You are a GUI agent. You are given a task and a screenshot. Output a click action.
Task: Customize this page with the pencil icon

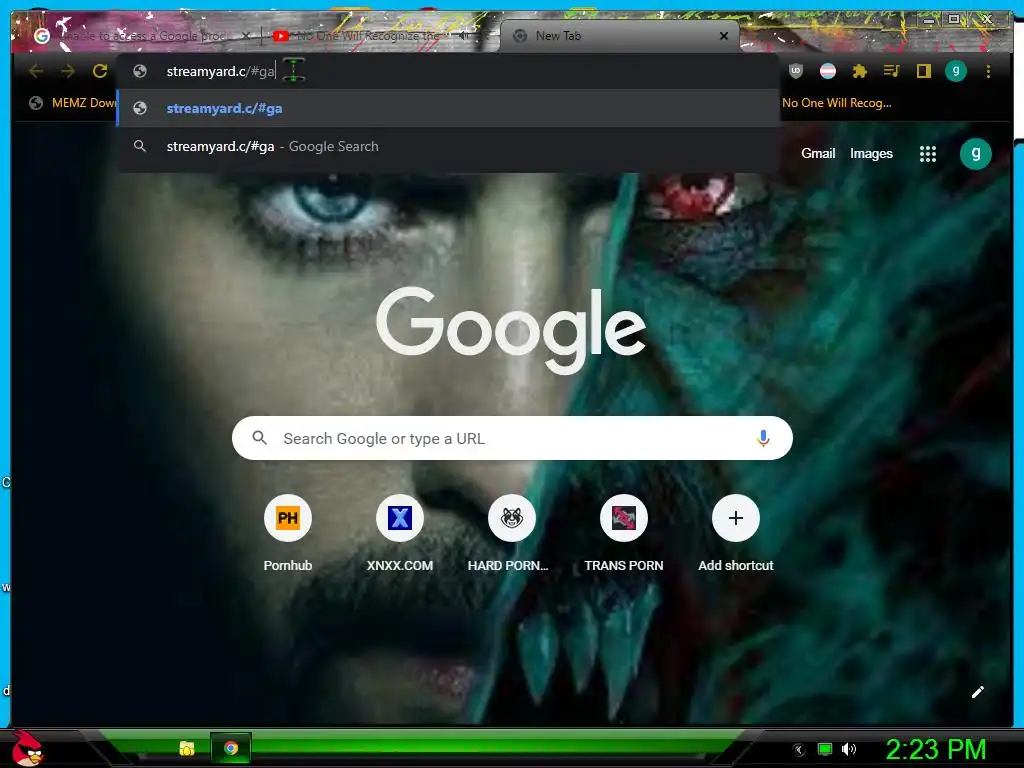coord(978,692)
